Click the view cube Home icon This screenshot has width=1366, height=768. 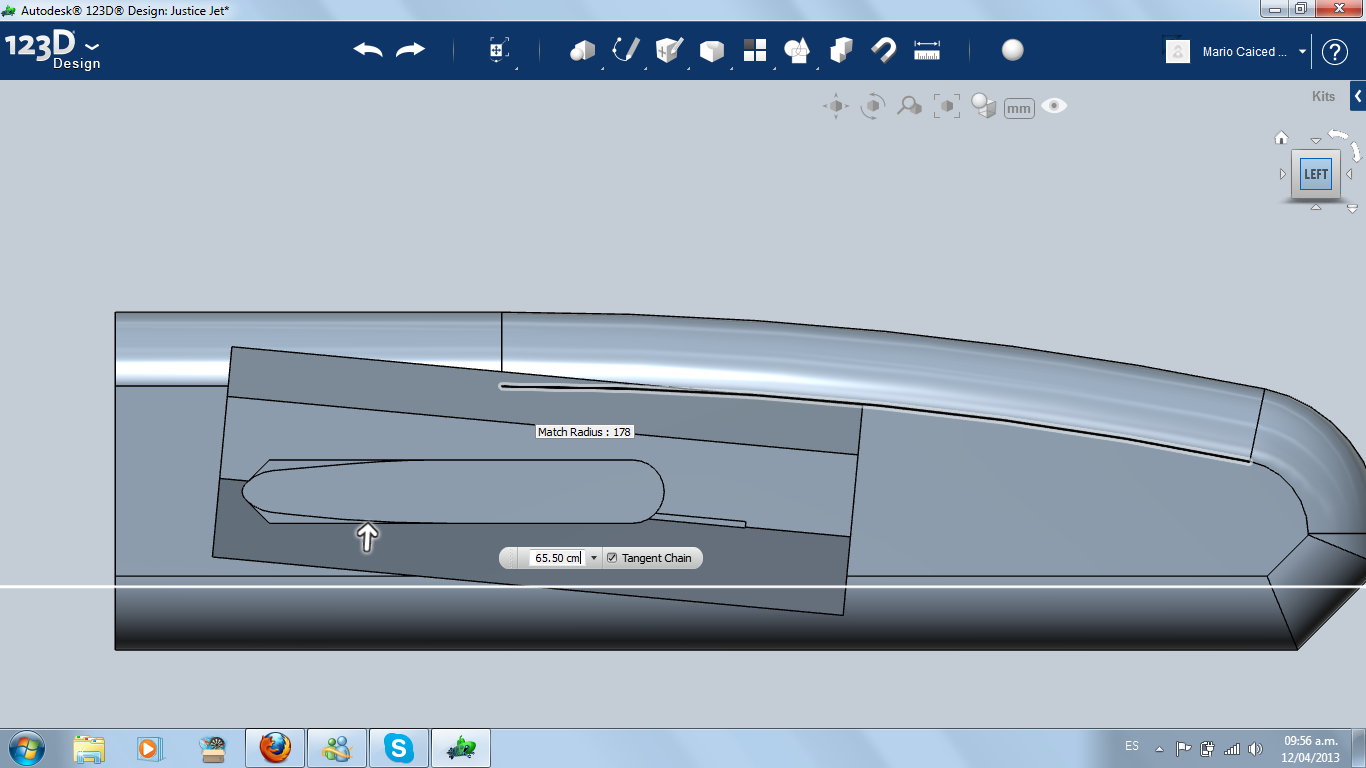pos(1281,138)
